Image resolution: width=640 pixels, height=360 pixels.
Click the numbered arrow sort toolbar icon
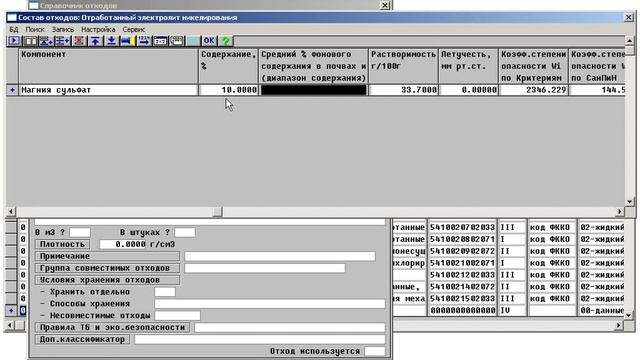tap(144, 41)
